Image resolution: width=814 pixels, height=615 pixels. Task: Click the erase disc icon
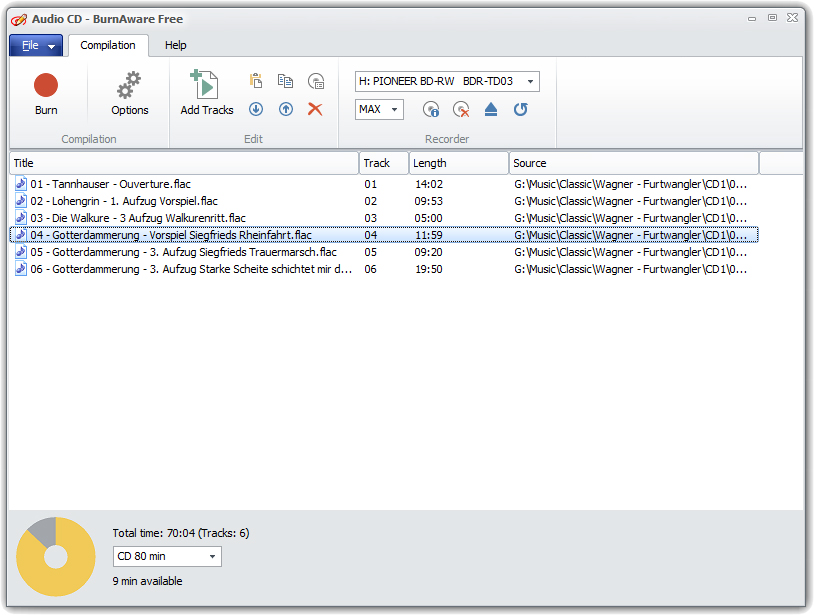pos(461,110)
